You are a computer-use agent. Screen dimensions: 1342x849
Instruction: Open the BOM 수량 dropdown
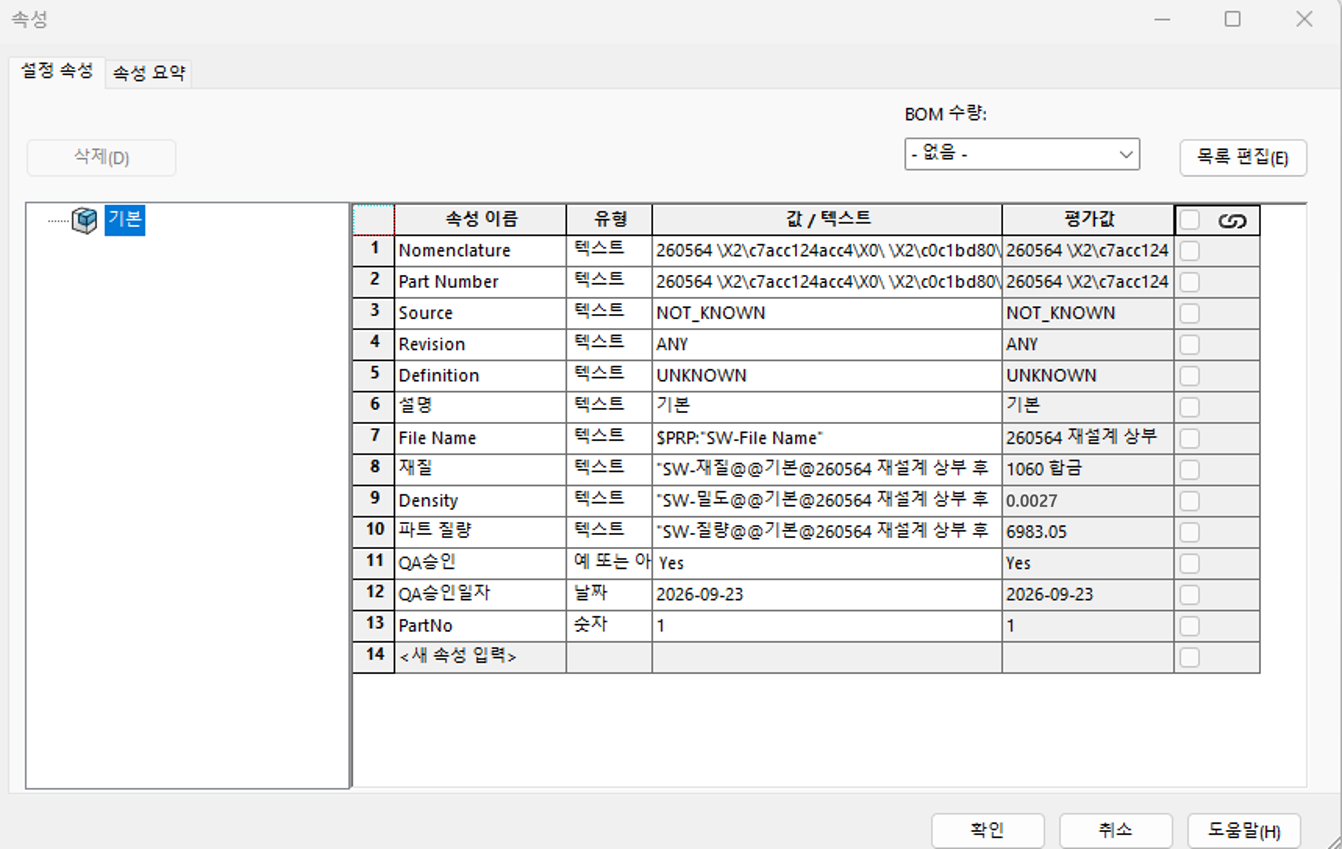coord(1022,154)
